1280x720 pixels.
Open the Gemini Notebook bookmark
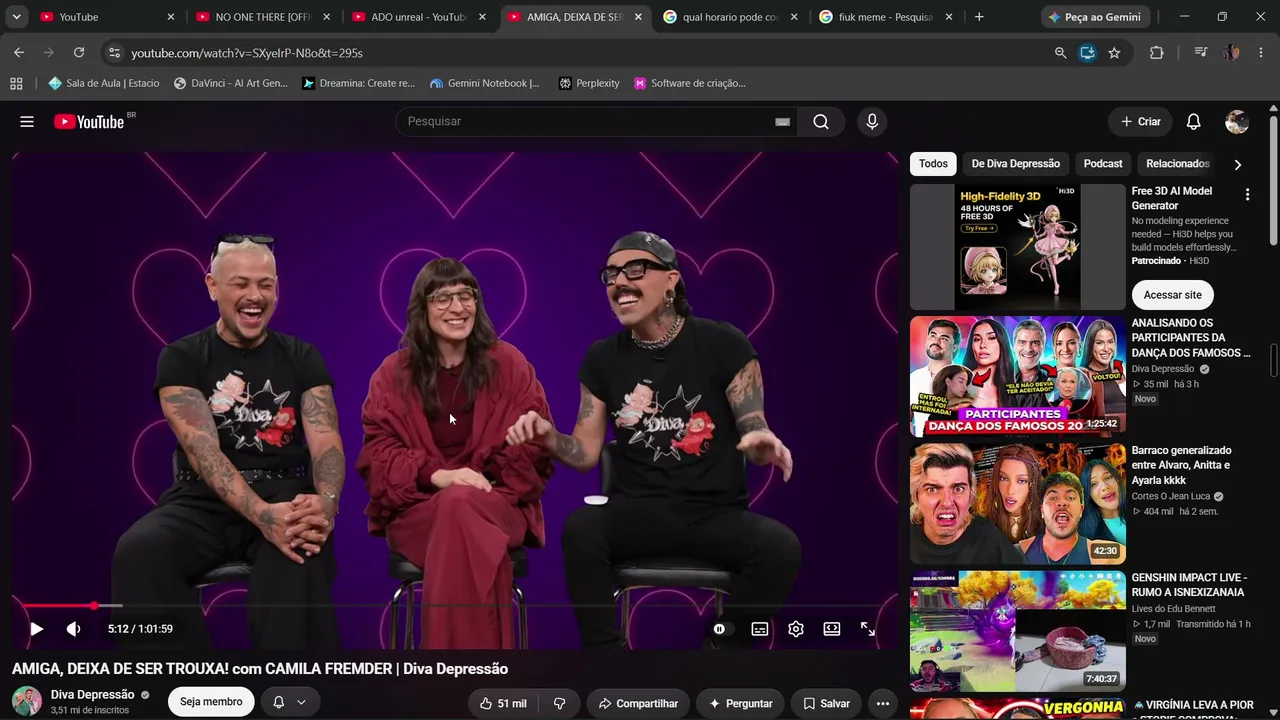click(x=485, y=83)
